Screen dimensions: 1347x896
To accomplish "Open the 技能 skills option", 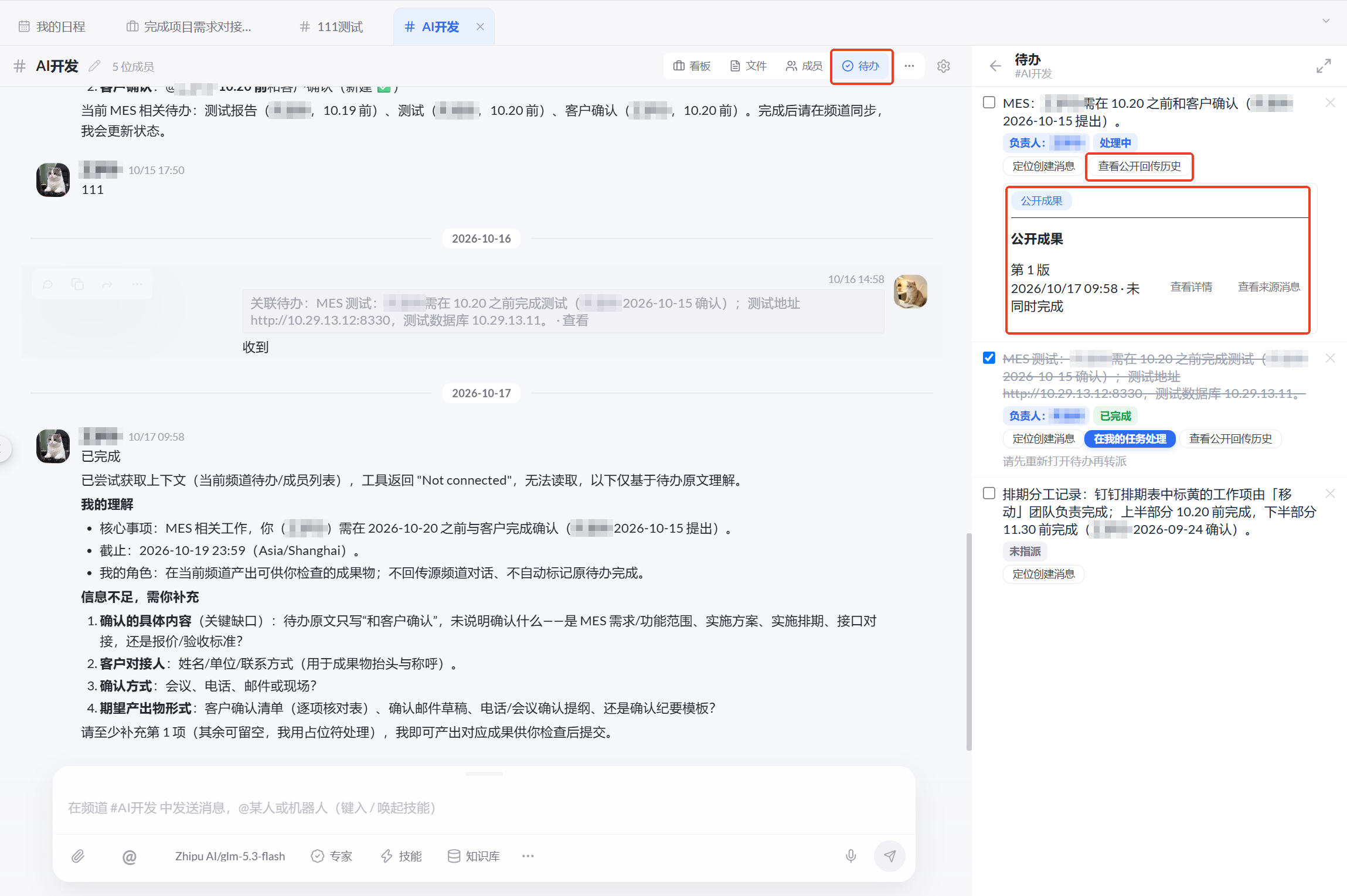I will [x=401, y=857].
